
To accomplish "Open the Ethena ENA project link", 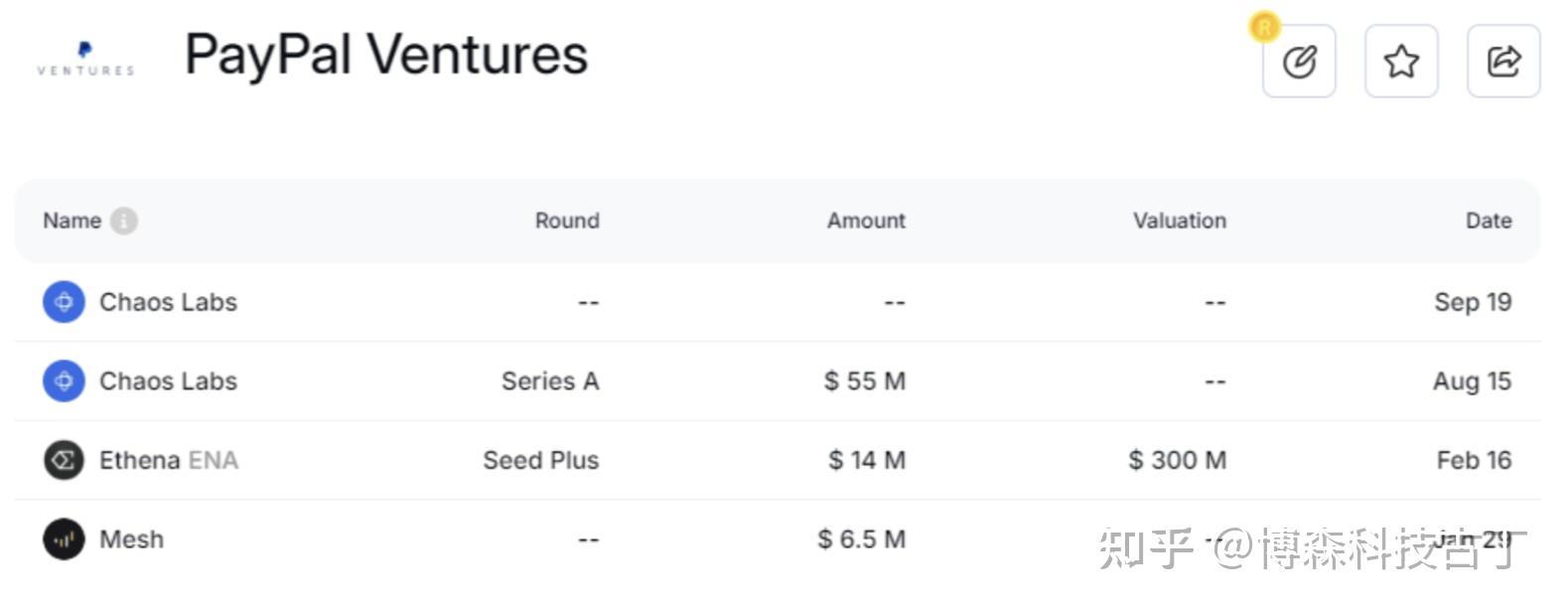I will [169, 460].
